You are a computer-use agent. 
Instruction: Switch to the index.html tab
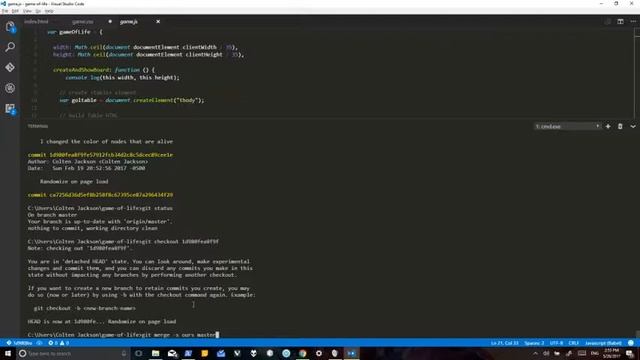(x=36, y=22)
